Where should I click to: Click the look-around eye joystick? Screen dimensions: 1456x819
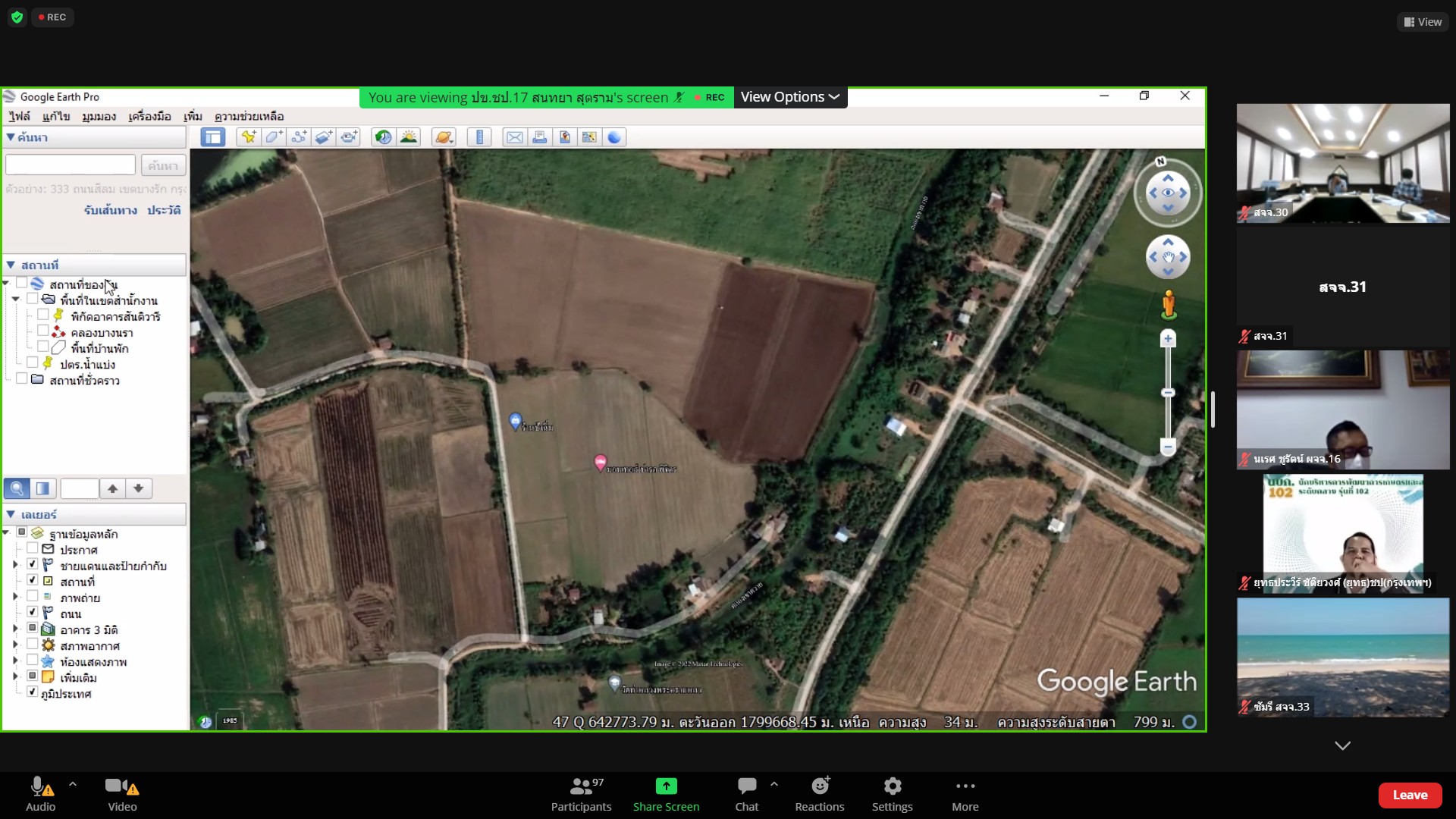point(1168,193)
